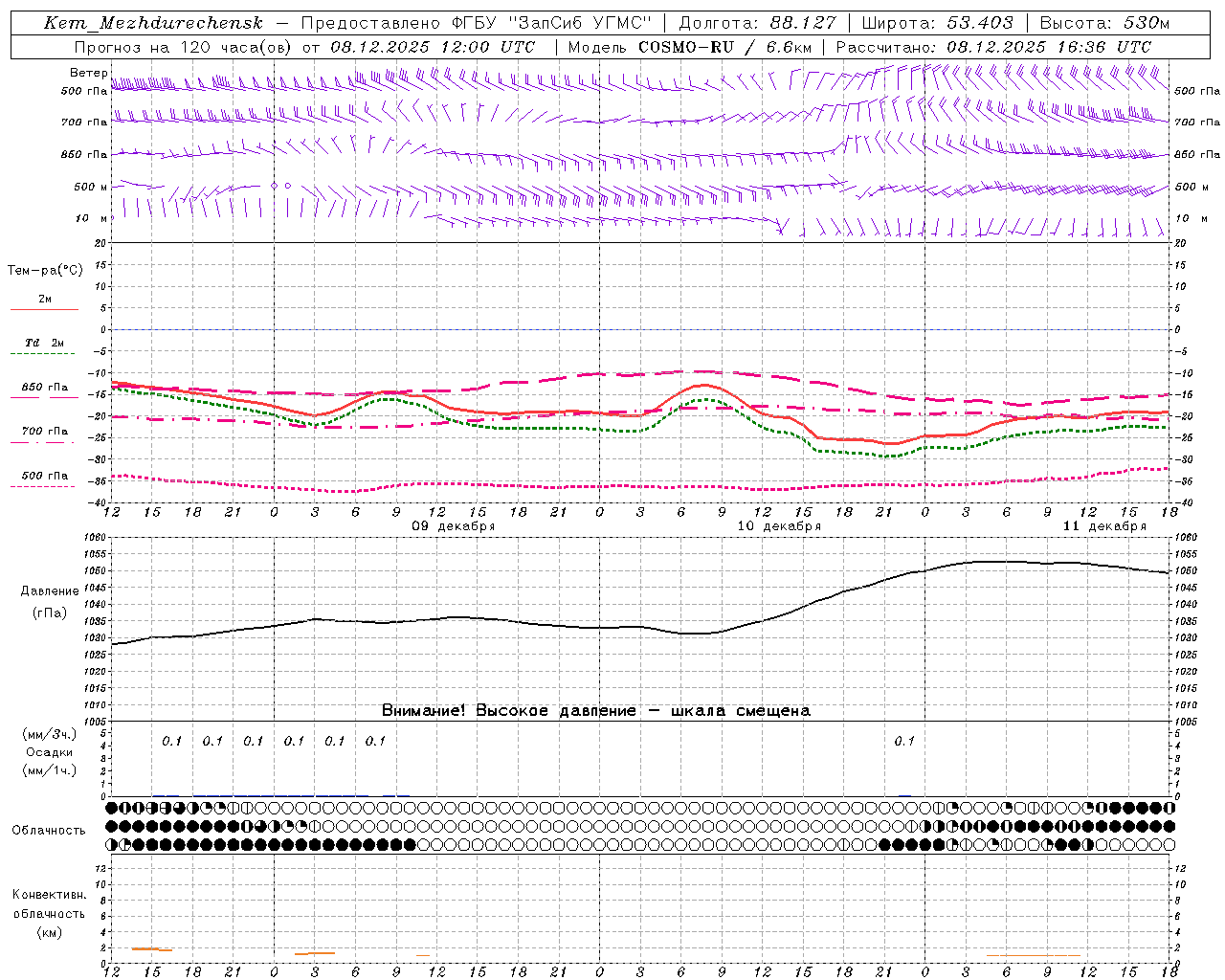
Task: Select the Прогноз на 120 часа(ов) forecast text
Action: (x=185, y=47)
